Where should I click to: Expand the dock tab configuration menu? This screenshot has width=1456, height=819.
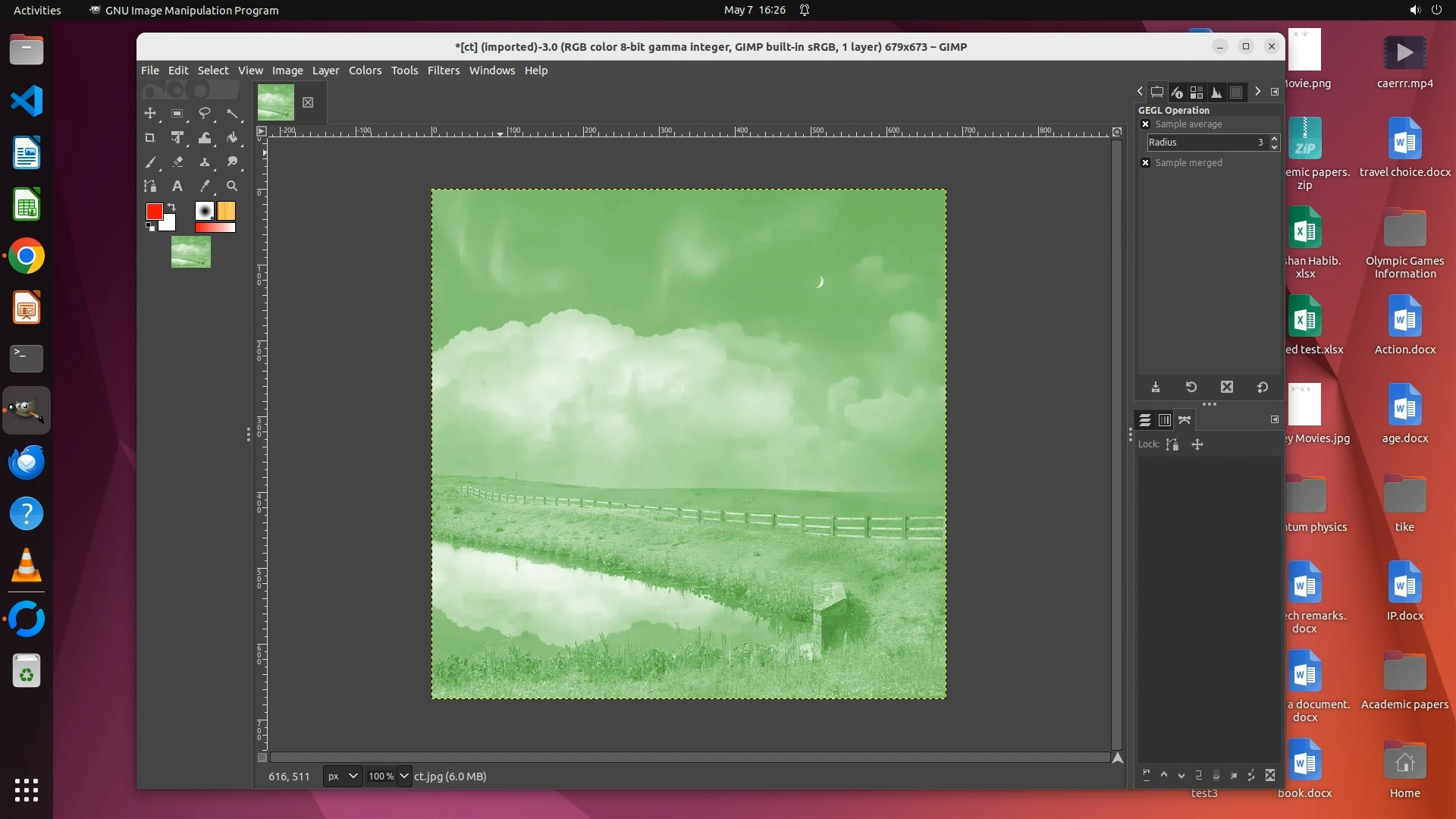(1275, 92)
